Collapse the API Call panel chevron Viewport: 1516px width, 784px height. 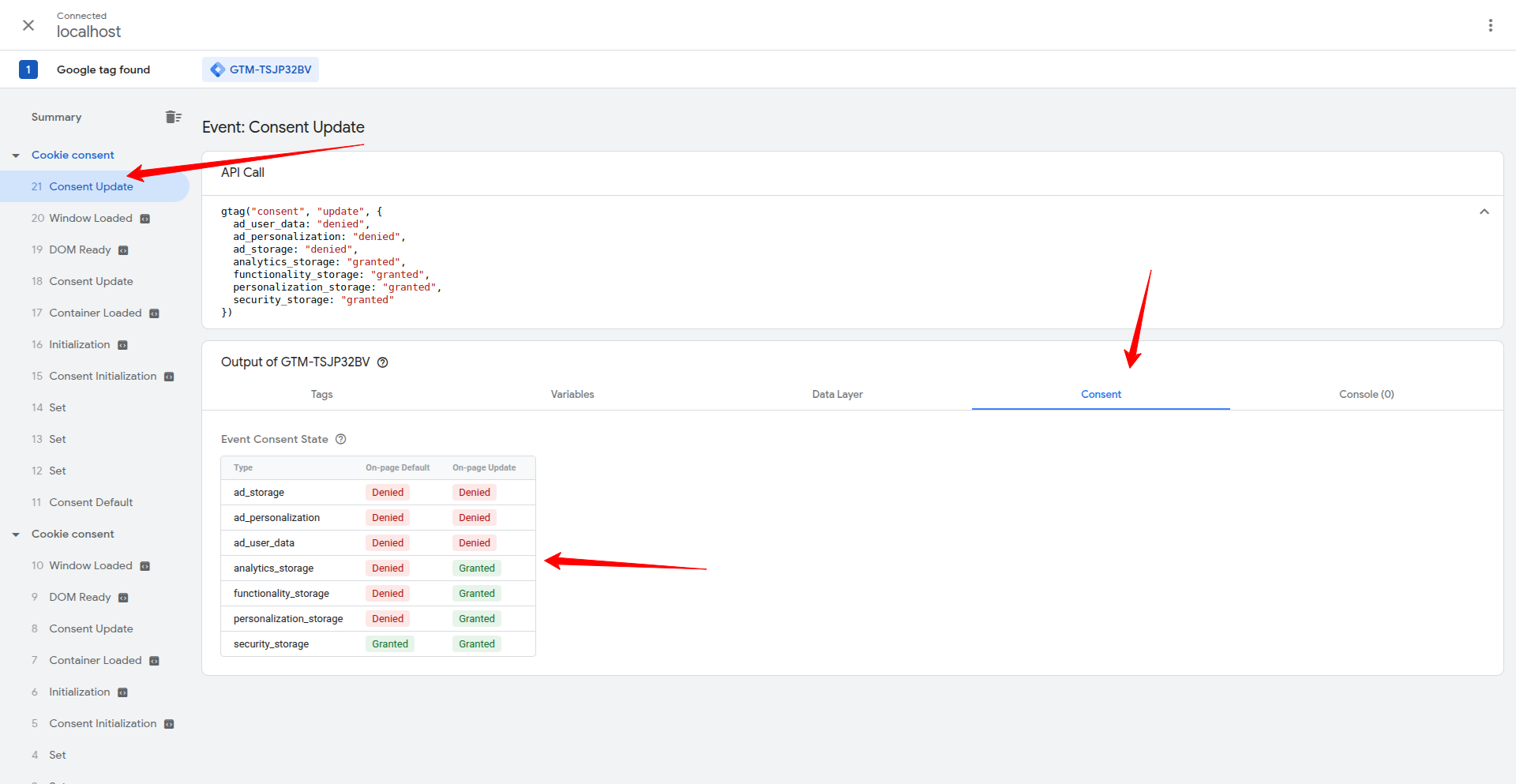click(1484, 212)
